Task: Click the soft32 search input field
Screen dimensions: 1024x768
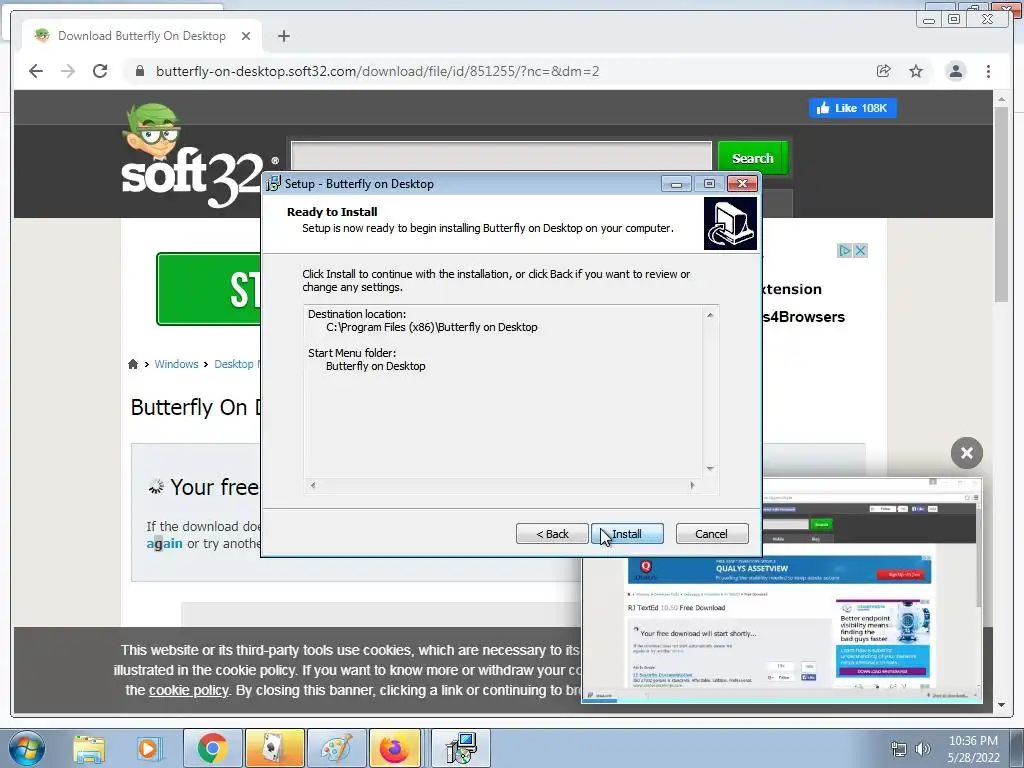Action: pos(502,158)
